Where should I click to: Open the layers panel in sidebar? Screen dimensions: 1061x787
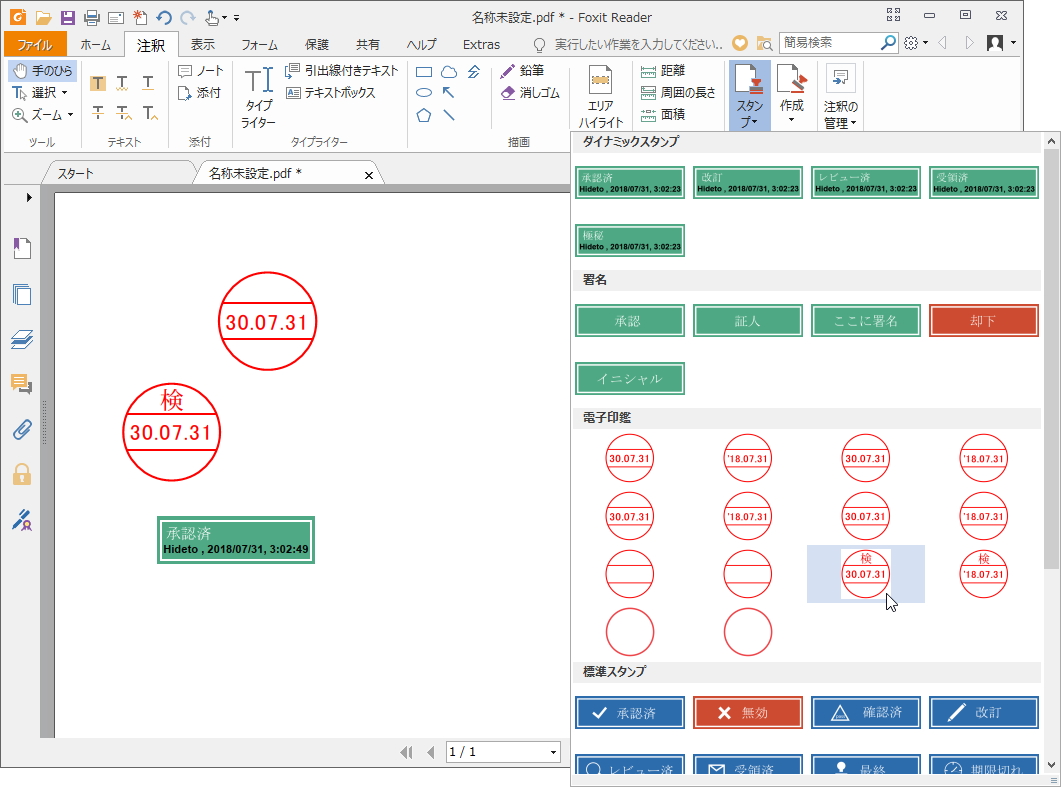[x=22, y=339]
